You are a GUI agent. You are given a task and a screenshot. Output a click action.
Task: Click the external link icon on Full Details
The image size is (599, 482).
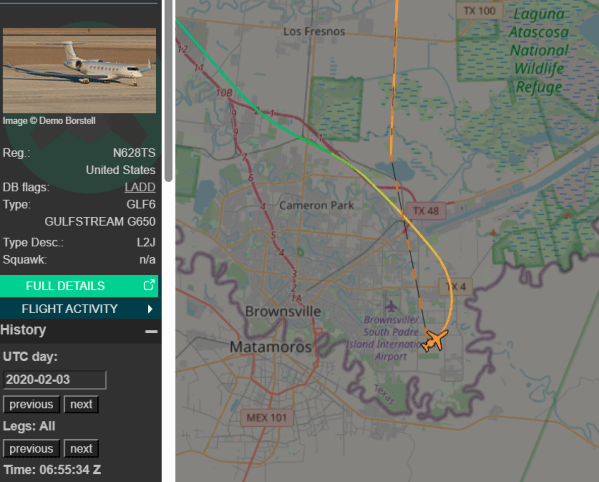[x=149, y=285]
